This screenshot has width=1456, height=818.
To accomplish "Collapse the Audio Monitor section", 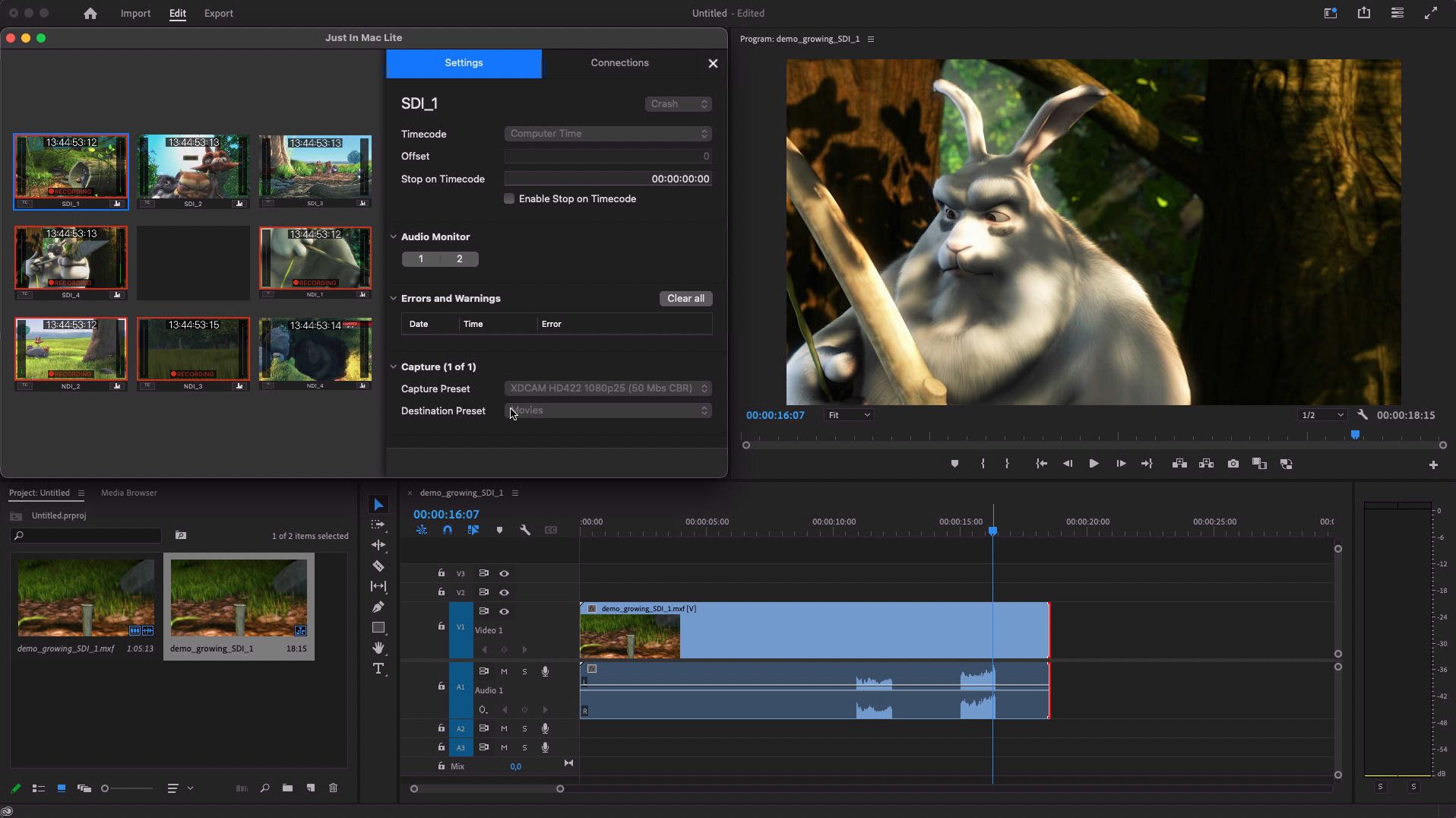I will tap(394, 237).
